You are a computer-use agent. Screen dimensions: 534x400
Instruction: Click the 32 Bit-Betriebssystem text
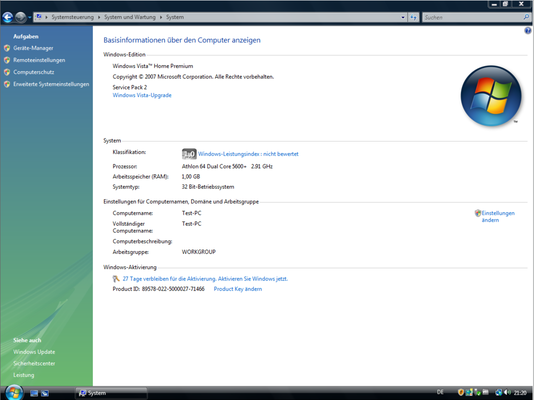(208, 187)
